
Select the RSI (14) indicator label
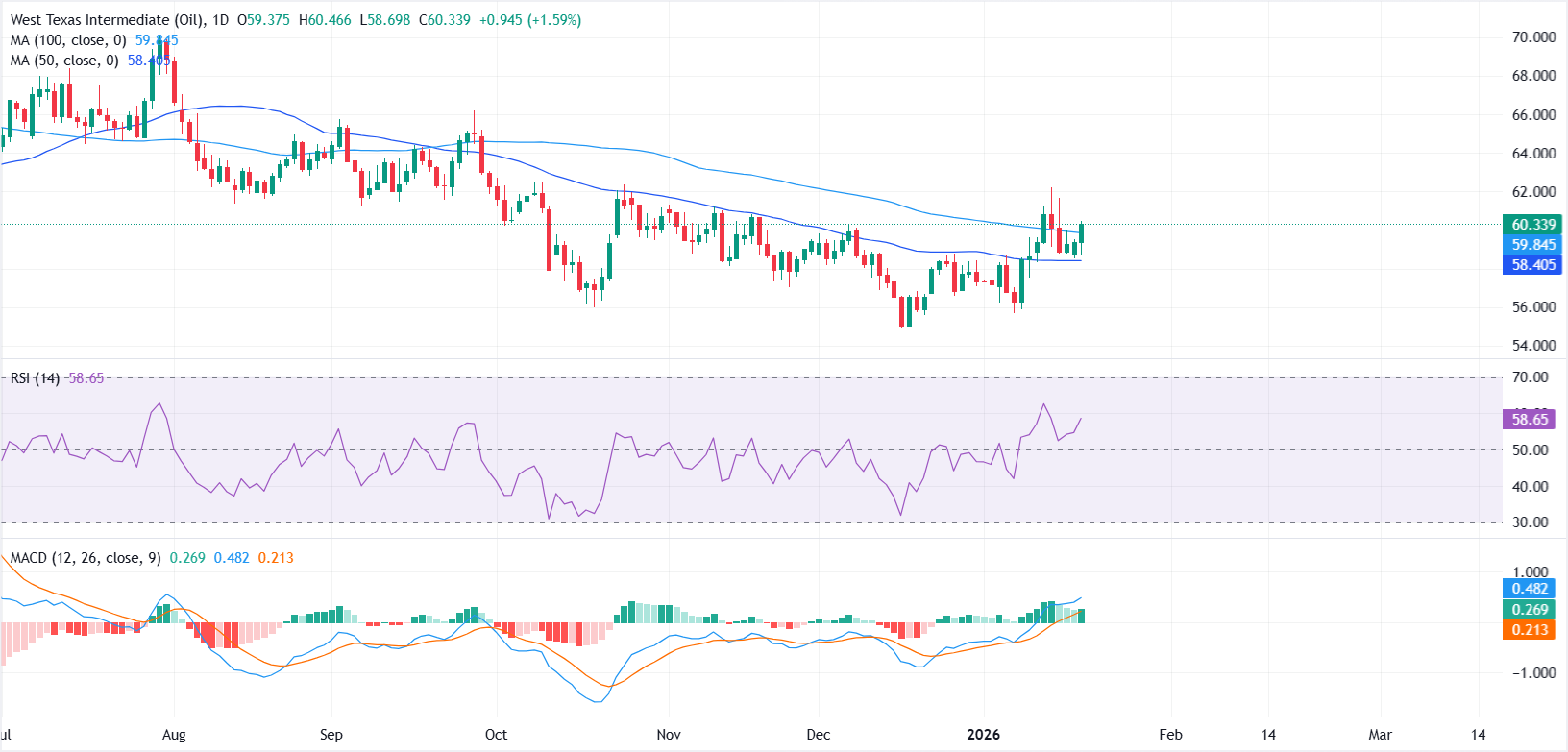coord(35,378)
